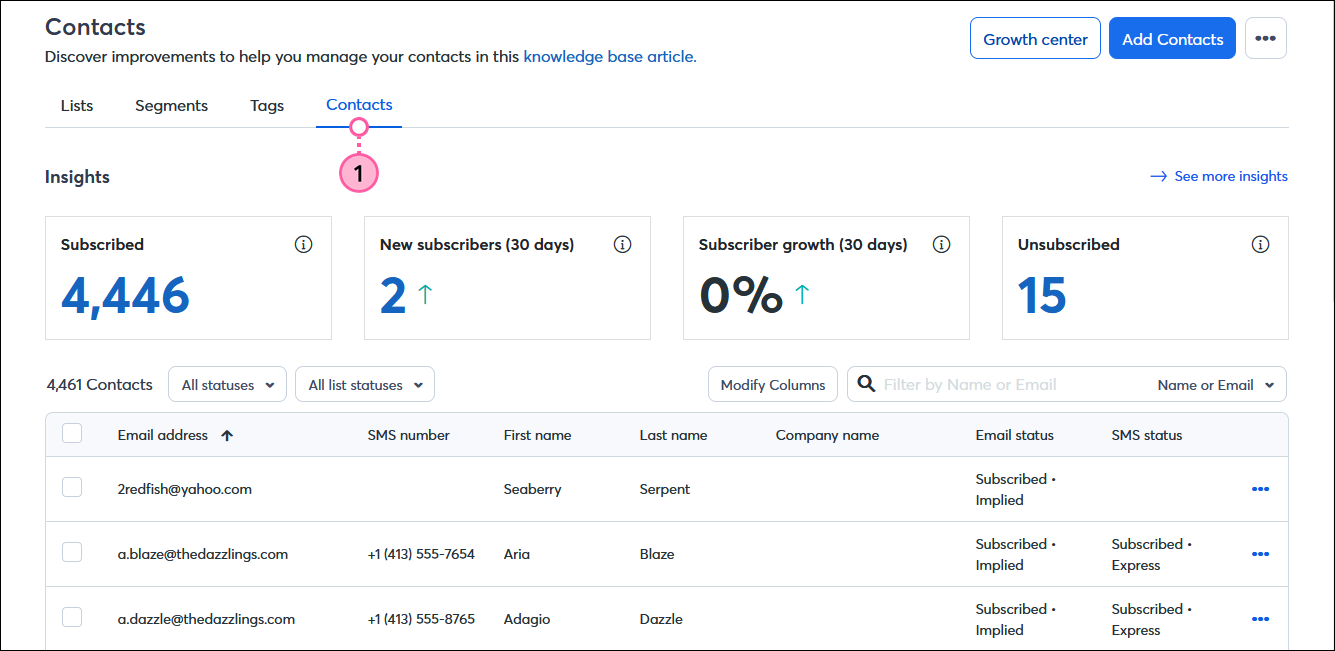Click the last name Dazzle
This screenshot has height=651, width=1335.
pos(661,619)
